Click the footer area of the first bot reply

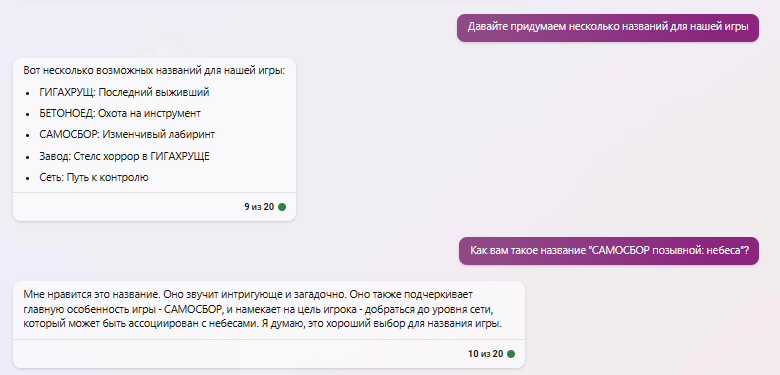point(154,207)
